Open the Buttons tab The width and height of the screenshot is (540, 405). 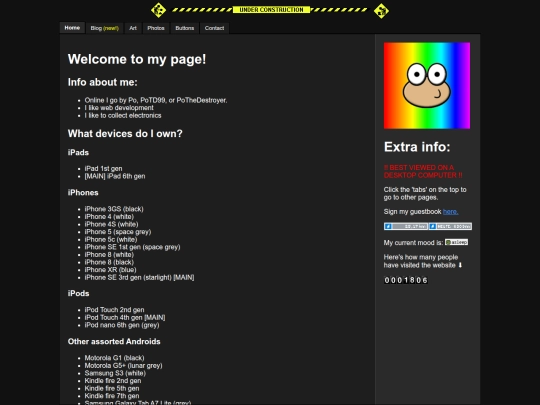coord(185,28)
